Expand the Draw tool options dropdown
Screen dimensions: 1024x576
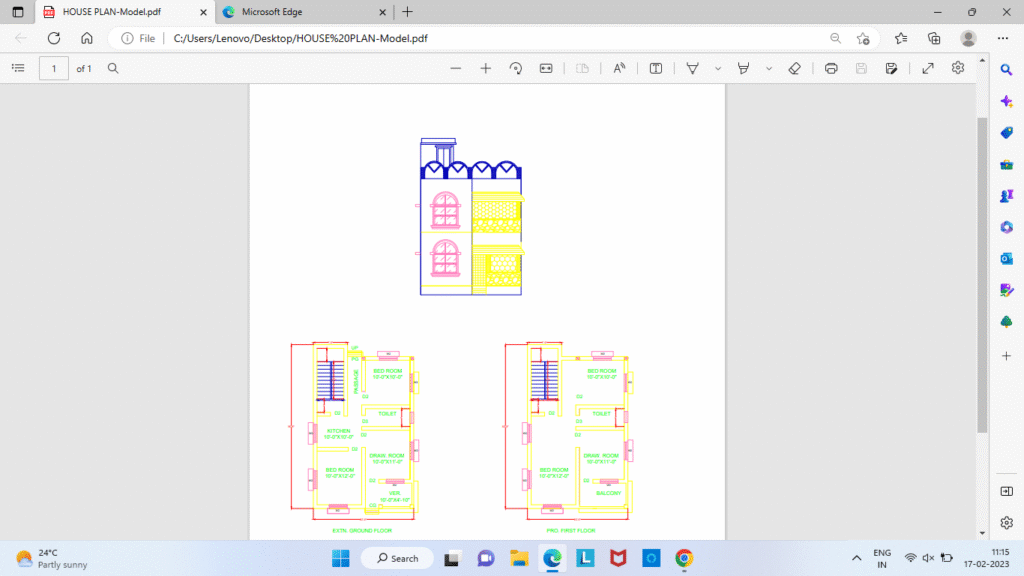(718, 68)
